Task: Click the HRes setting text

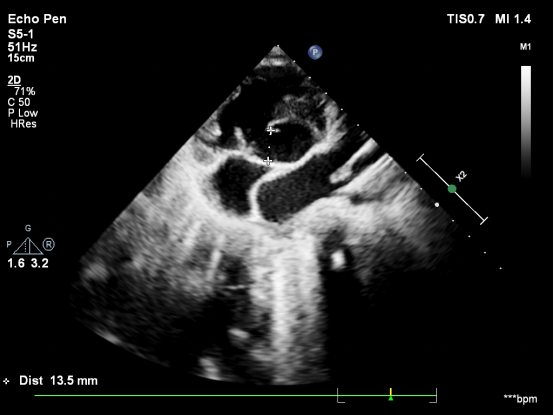Action: click(23, 124)
